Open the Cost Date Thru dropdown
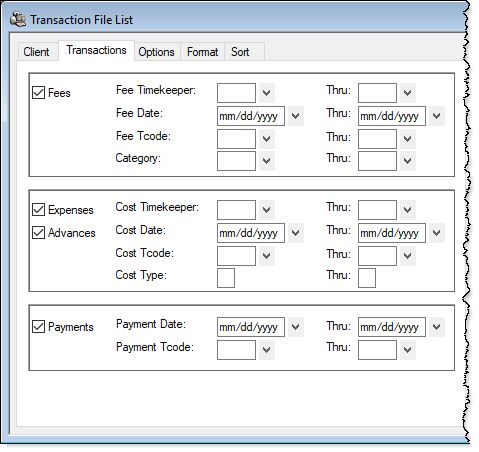This screenshot has height=452, width=479. point(437,233)
